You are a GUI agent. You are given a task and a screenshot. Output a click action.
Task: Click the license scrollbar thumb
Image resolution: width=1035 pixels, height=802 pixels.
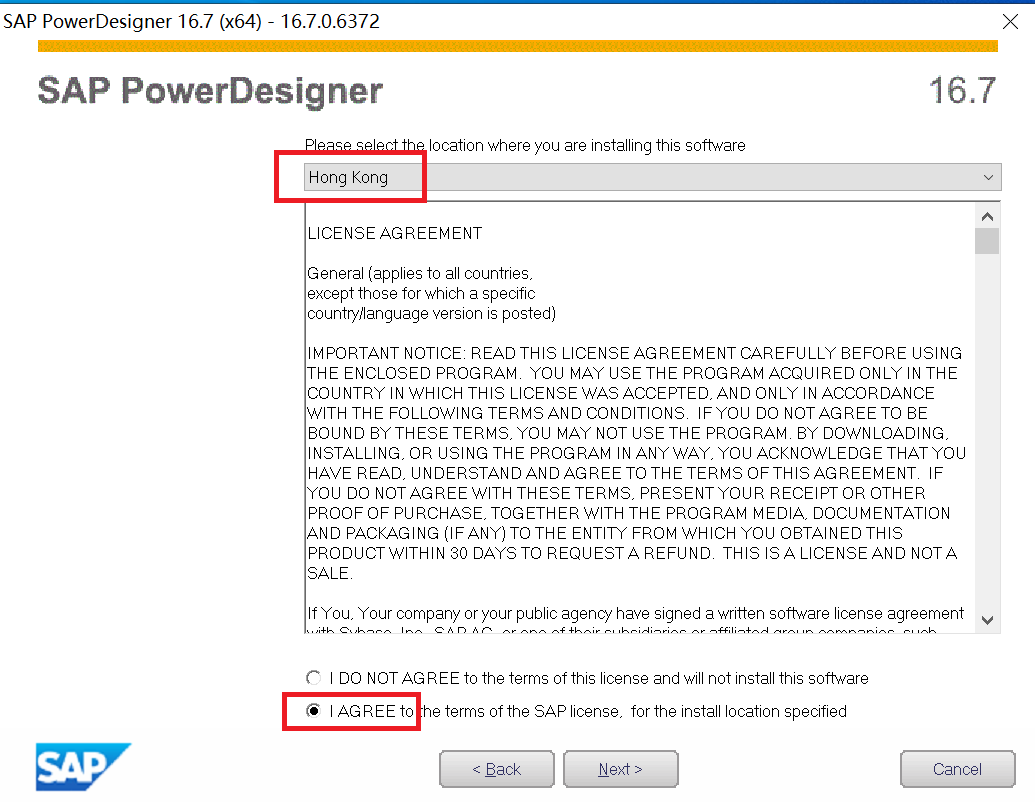tap(987, 240)
